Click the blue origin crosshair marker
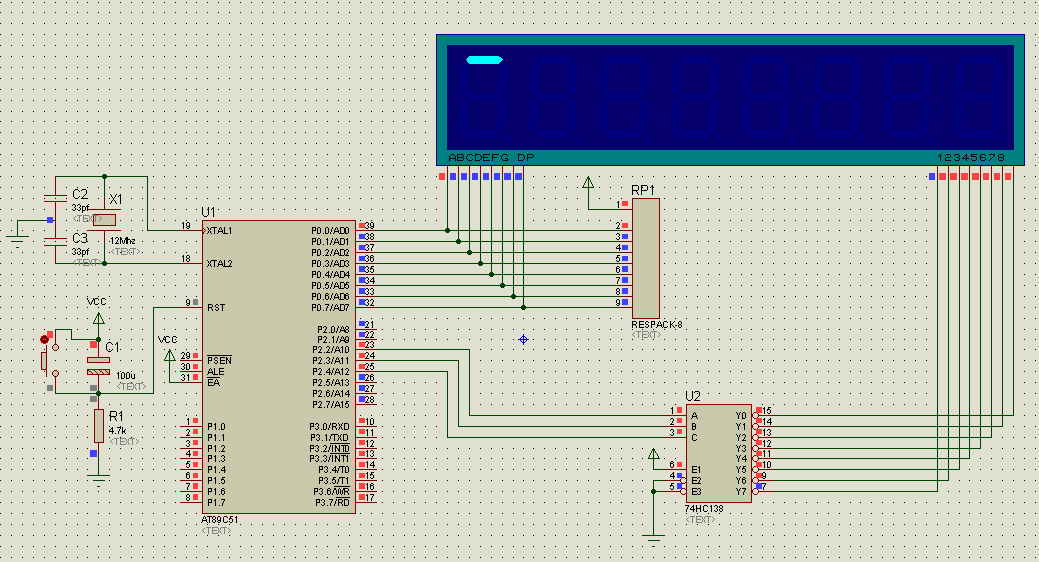 point(523,339)
